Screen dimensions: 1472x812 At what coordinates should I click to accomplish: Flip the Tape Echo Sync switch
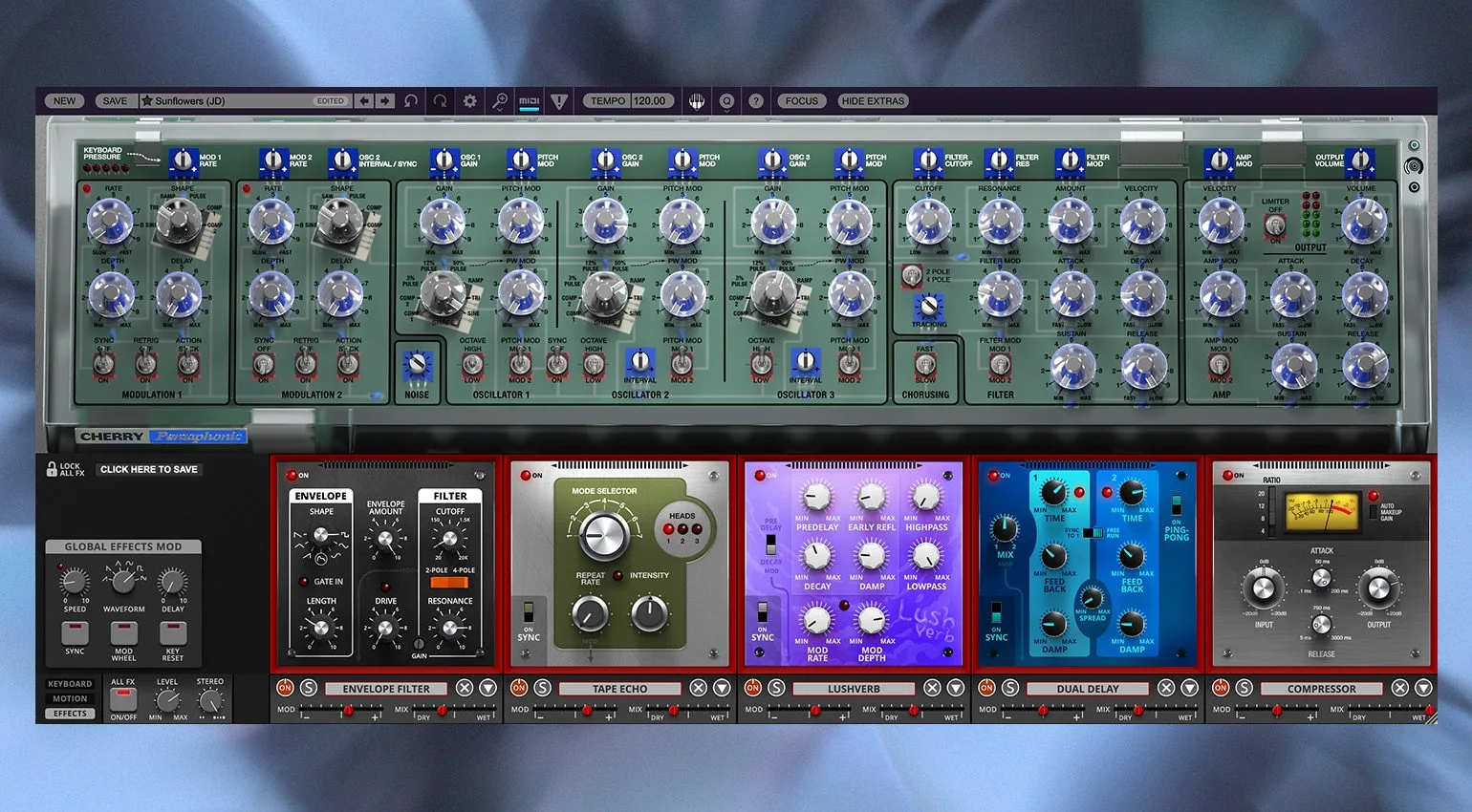pos(529,611)
